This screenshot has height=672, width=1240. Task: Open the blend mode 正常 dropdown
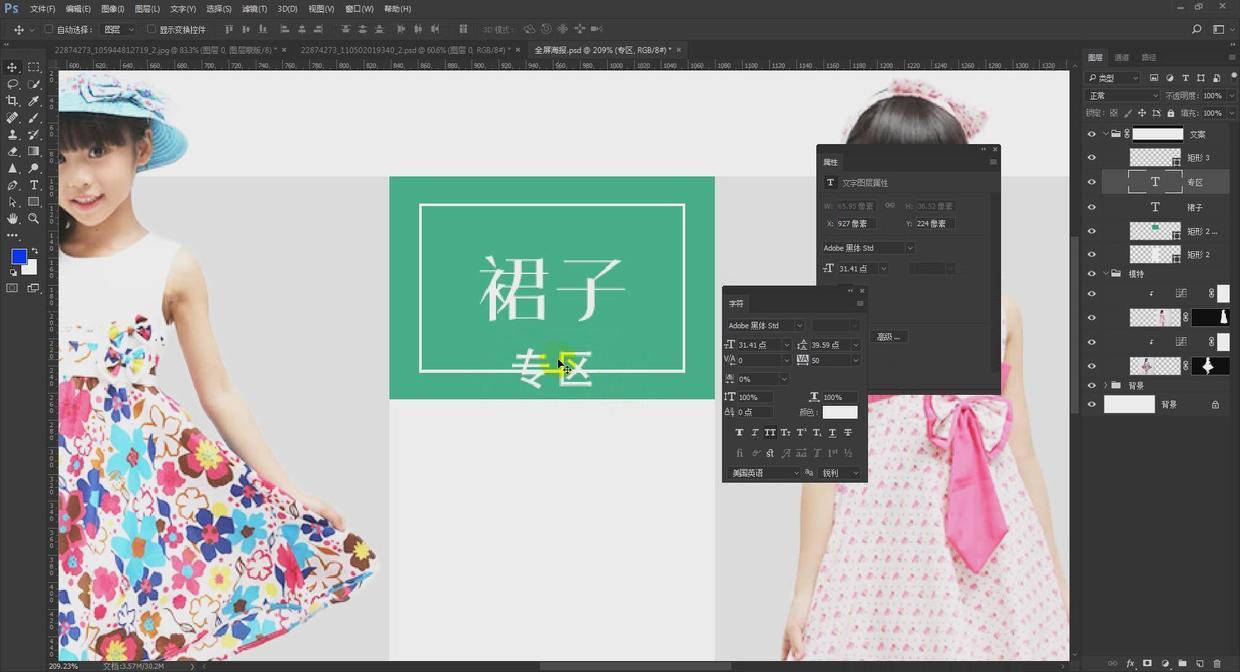(1122, 96)
